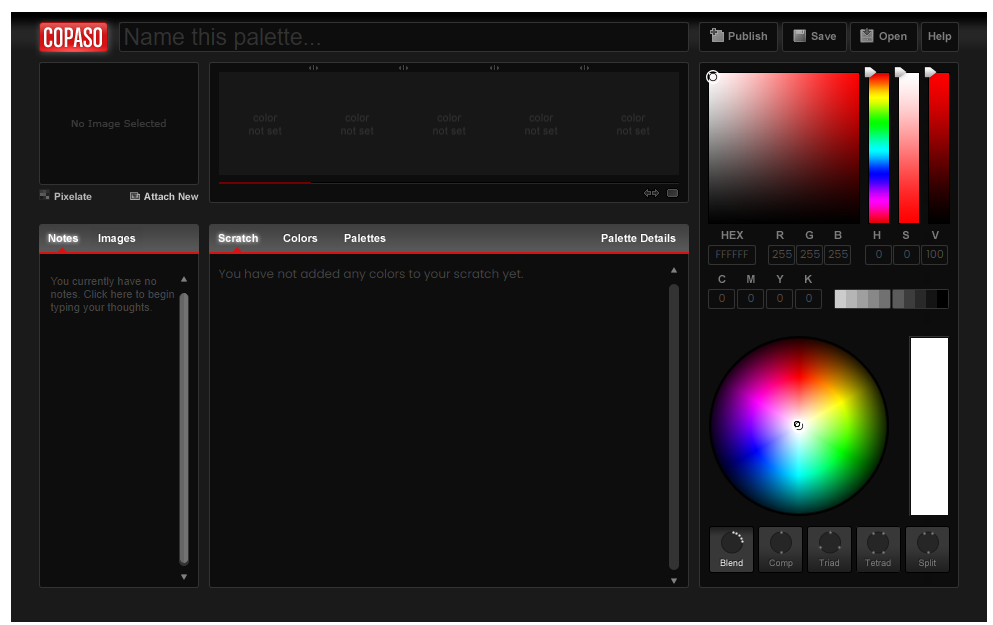Select the Scratch tab
The width and height of the screenshot is (993, 625).
point(238,238)
